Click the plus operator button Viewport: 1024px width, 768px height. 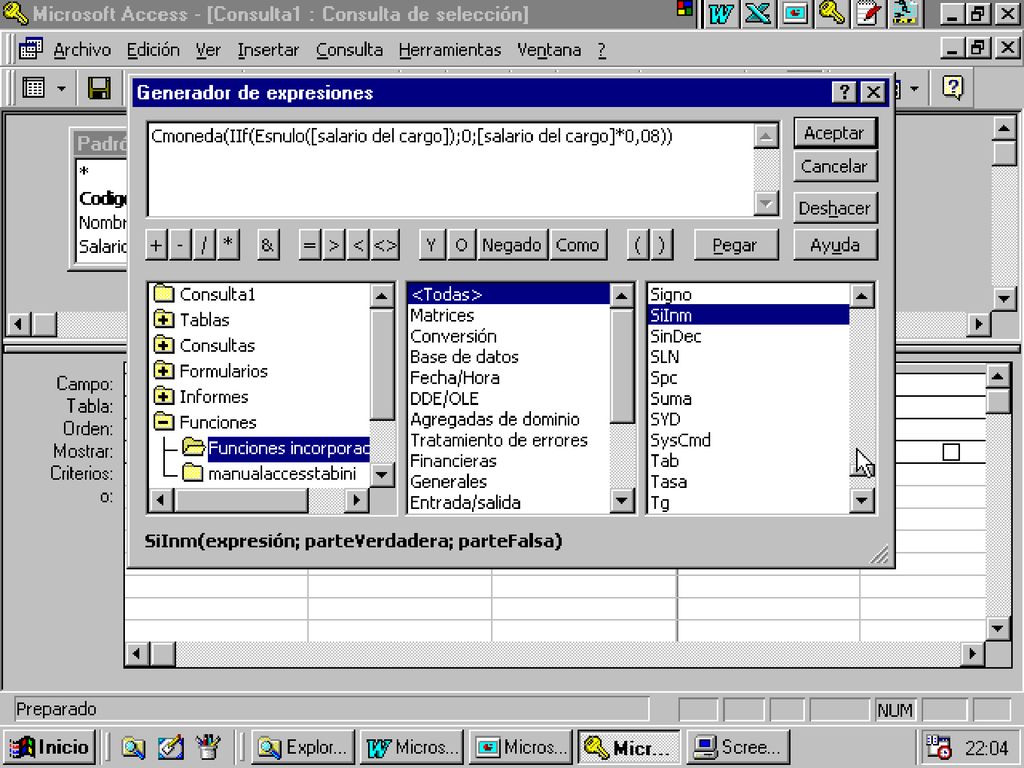(156, 246)
